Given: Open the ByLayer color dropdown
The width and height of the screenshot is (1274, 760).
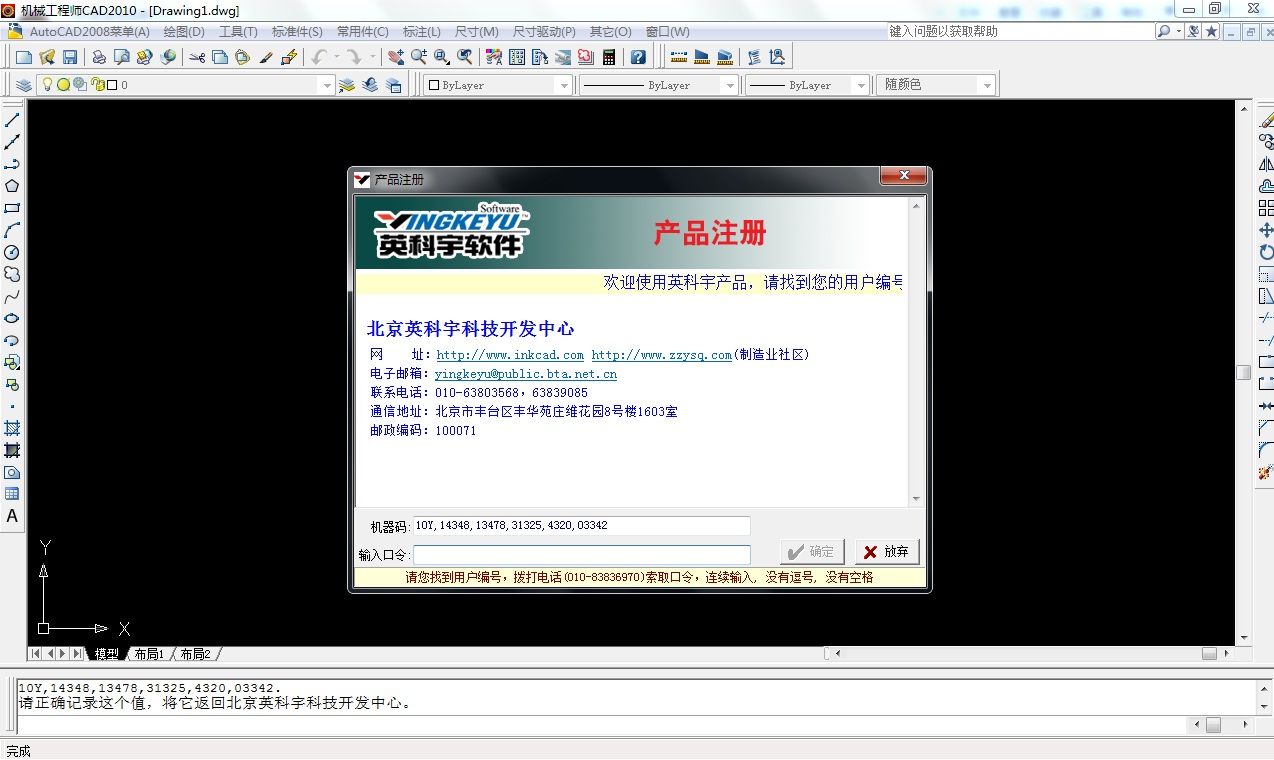Looking at the screenshot, I should click(x=564, y=86).
